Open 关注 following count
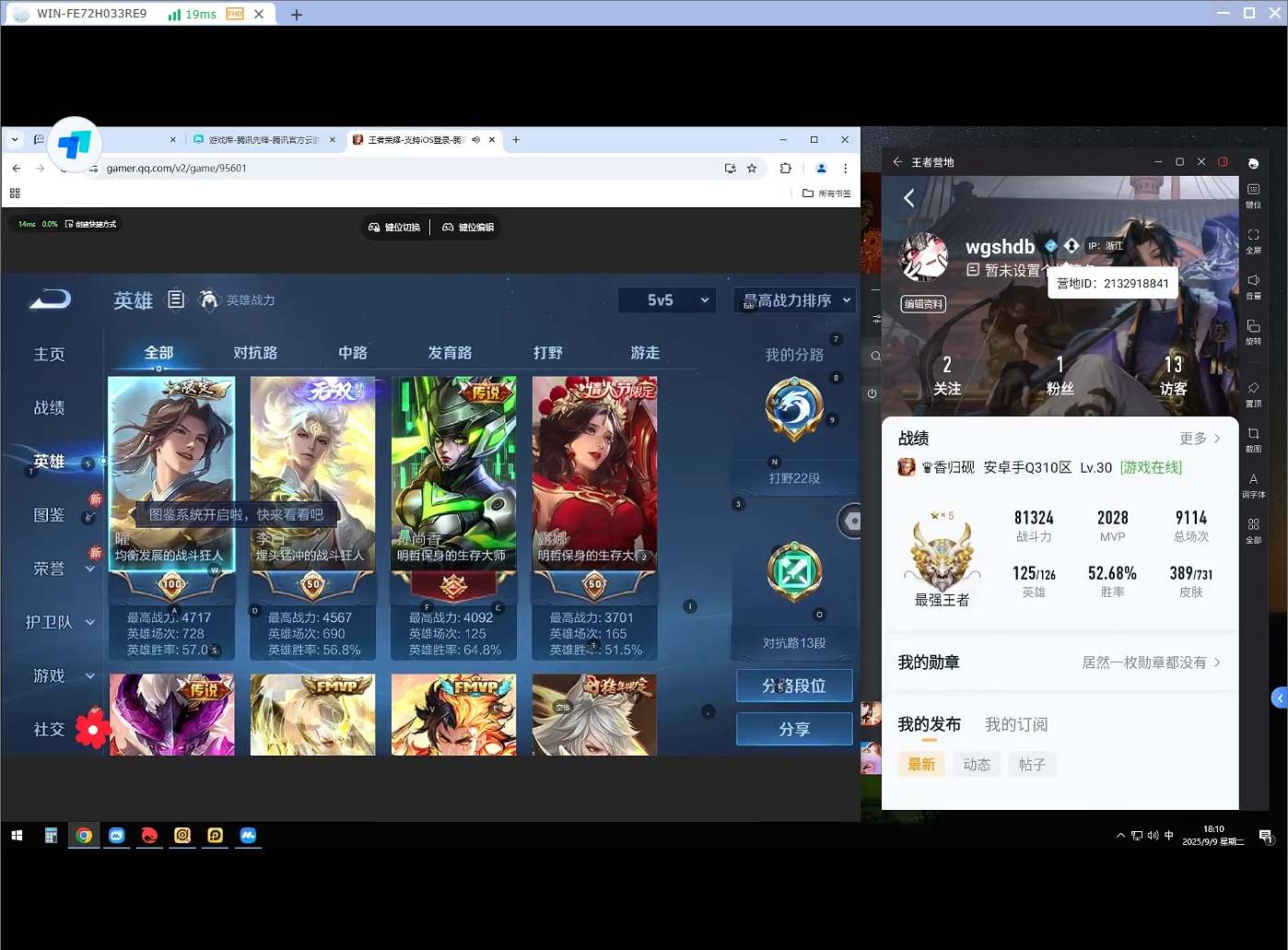Screen dimensions: 1288x950 [x=947, y=376]
